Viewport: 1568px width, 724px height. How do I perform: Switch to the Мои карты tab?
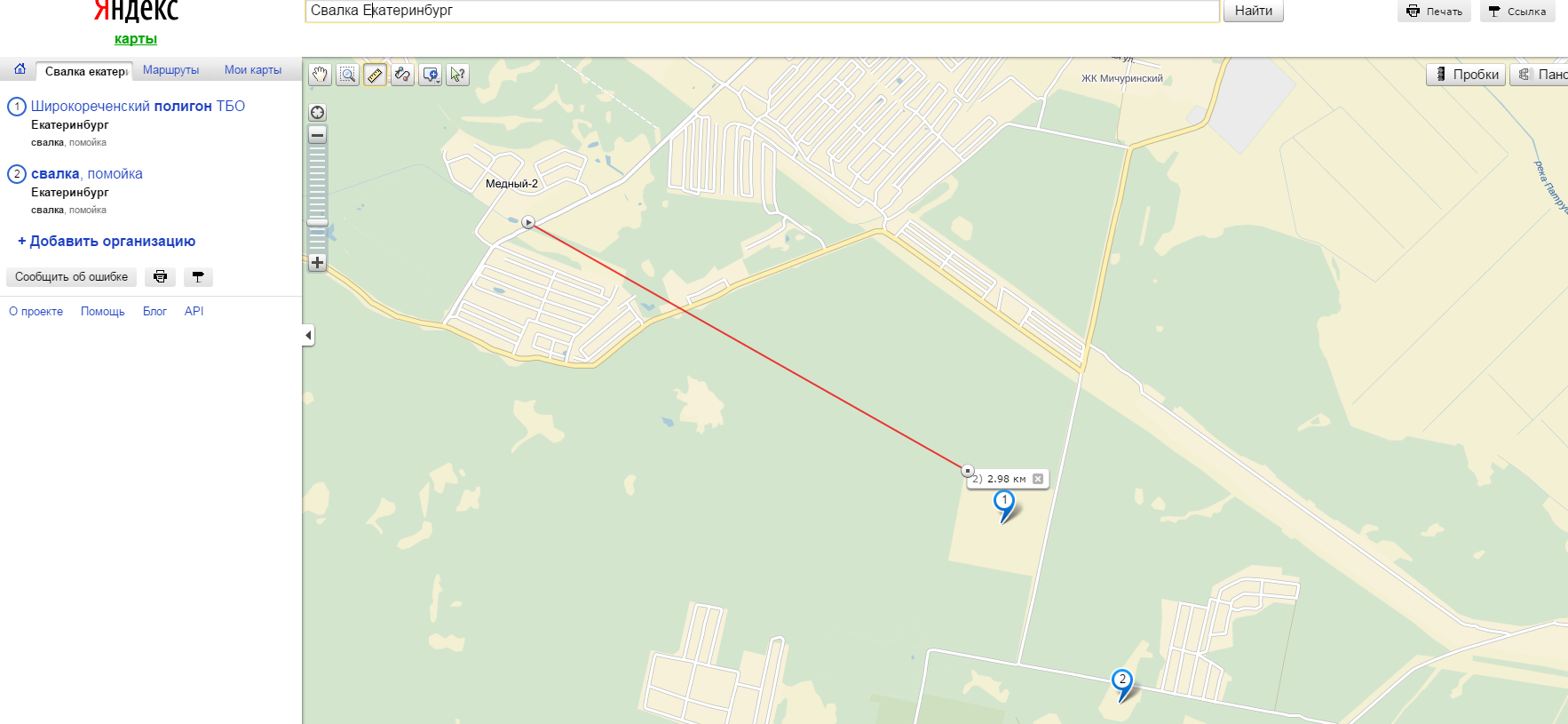tap(253, 70)
